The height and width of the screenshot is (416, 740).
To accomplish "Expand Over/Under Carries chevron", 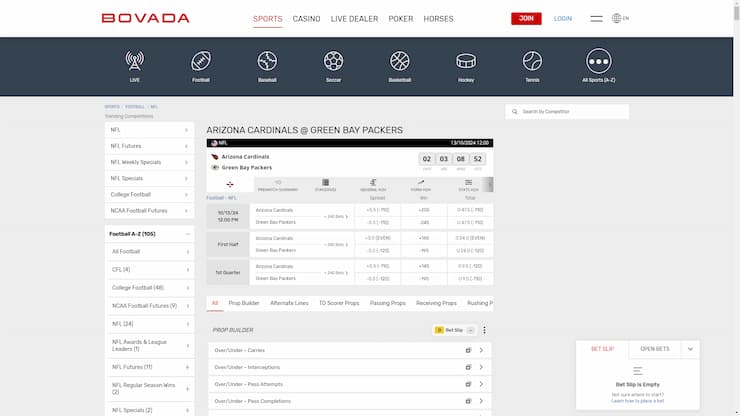I will [481, 350].
